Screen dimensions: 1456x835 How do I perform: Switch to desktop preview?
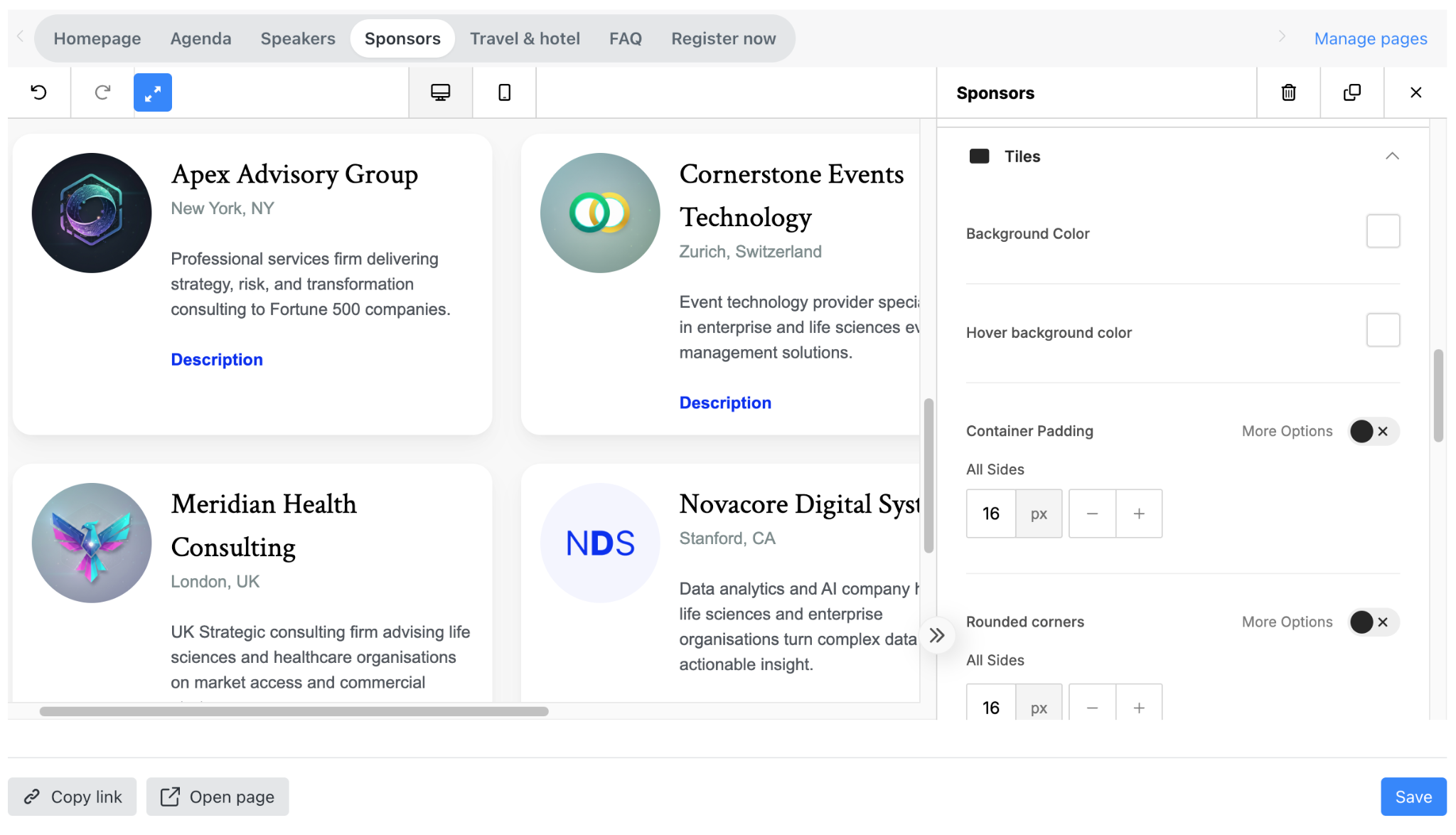pos(441,92)
